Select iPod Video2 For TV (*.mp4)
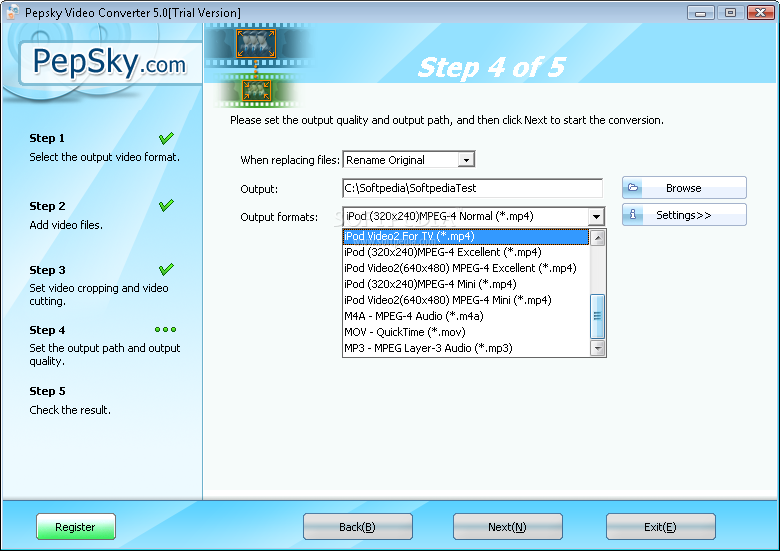Screen dimensions: 780x551 (x=466, y=236)
